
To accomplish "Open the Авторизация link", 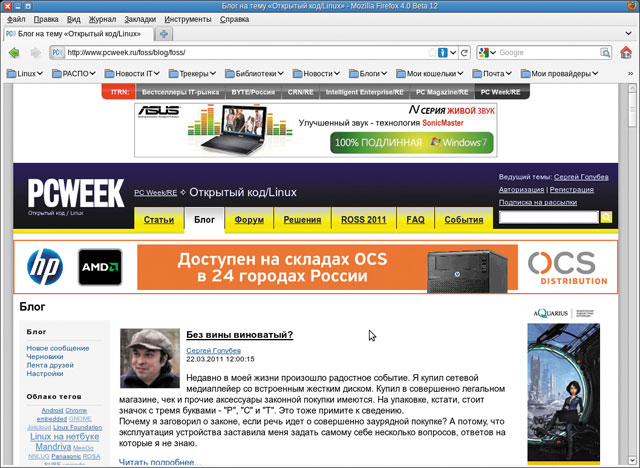I will (x=521, y=190).
